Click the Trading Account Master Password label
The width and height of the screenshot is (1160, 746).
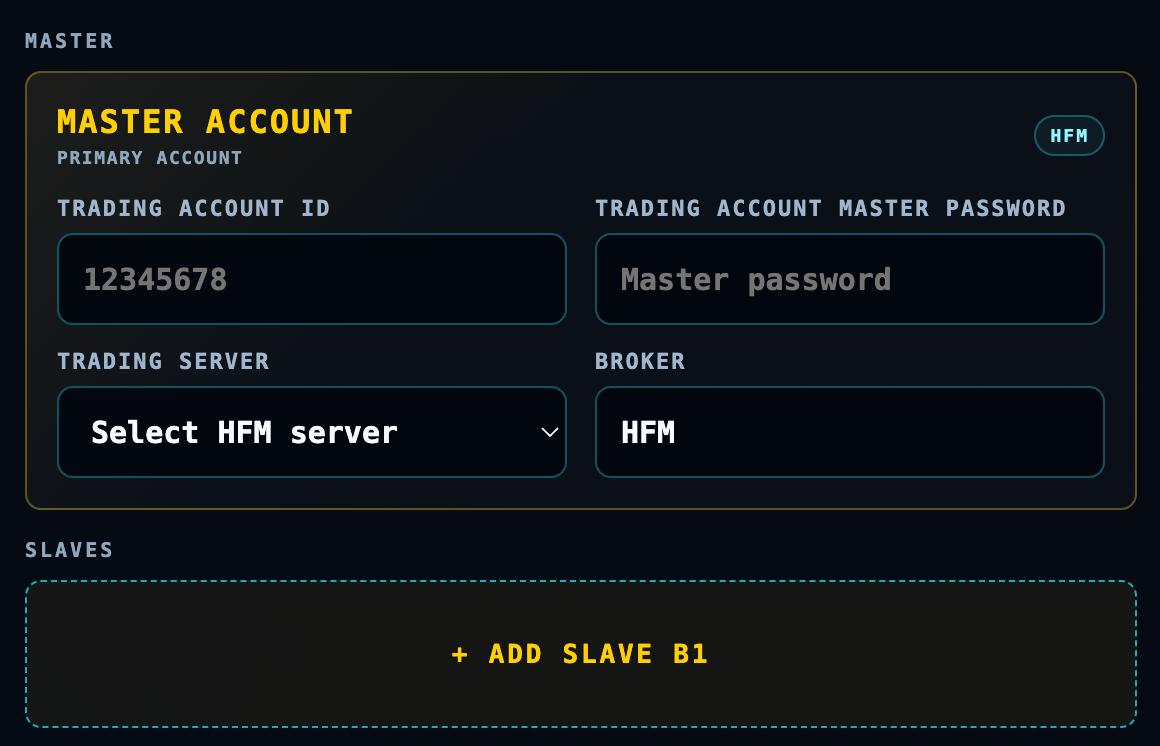click(x=830, y=208)
